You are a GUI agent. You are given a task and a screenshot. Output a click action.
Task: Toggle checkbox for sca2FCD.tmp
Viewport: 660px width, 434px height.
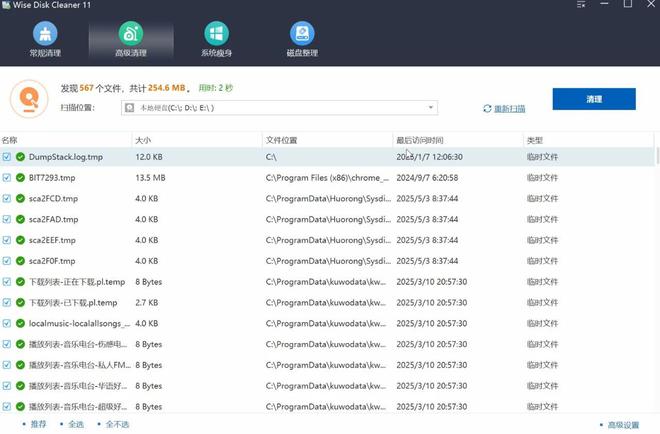point(7,199)
